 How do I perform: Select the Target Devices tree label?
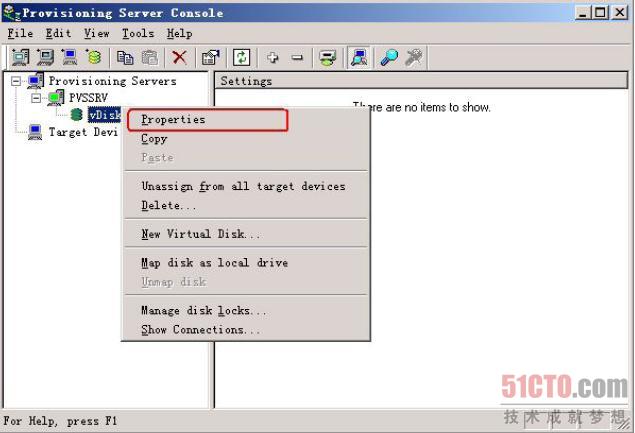pos(83,132)
